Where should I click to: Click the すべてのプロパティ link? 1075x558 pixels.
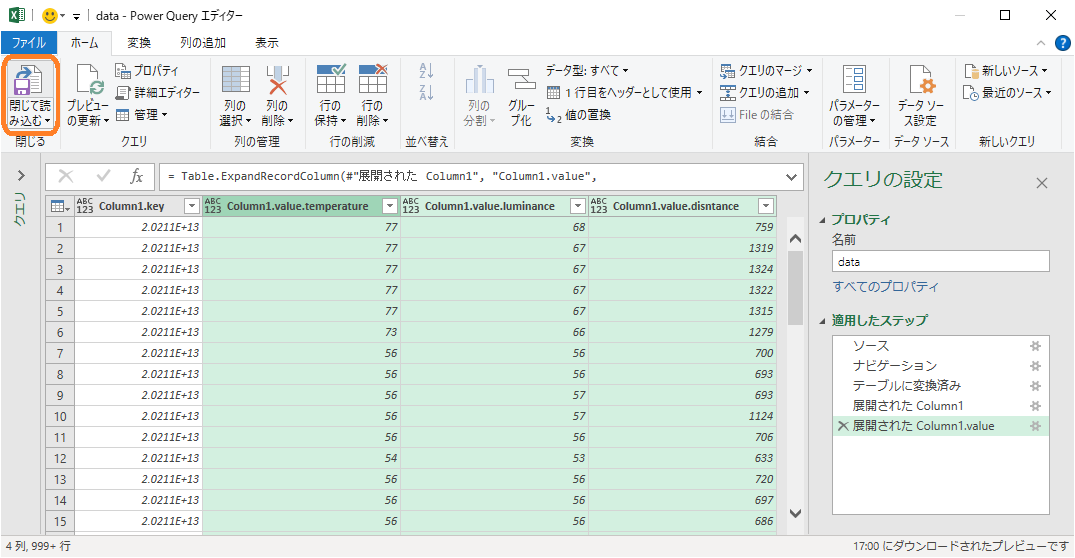[886, 287]
